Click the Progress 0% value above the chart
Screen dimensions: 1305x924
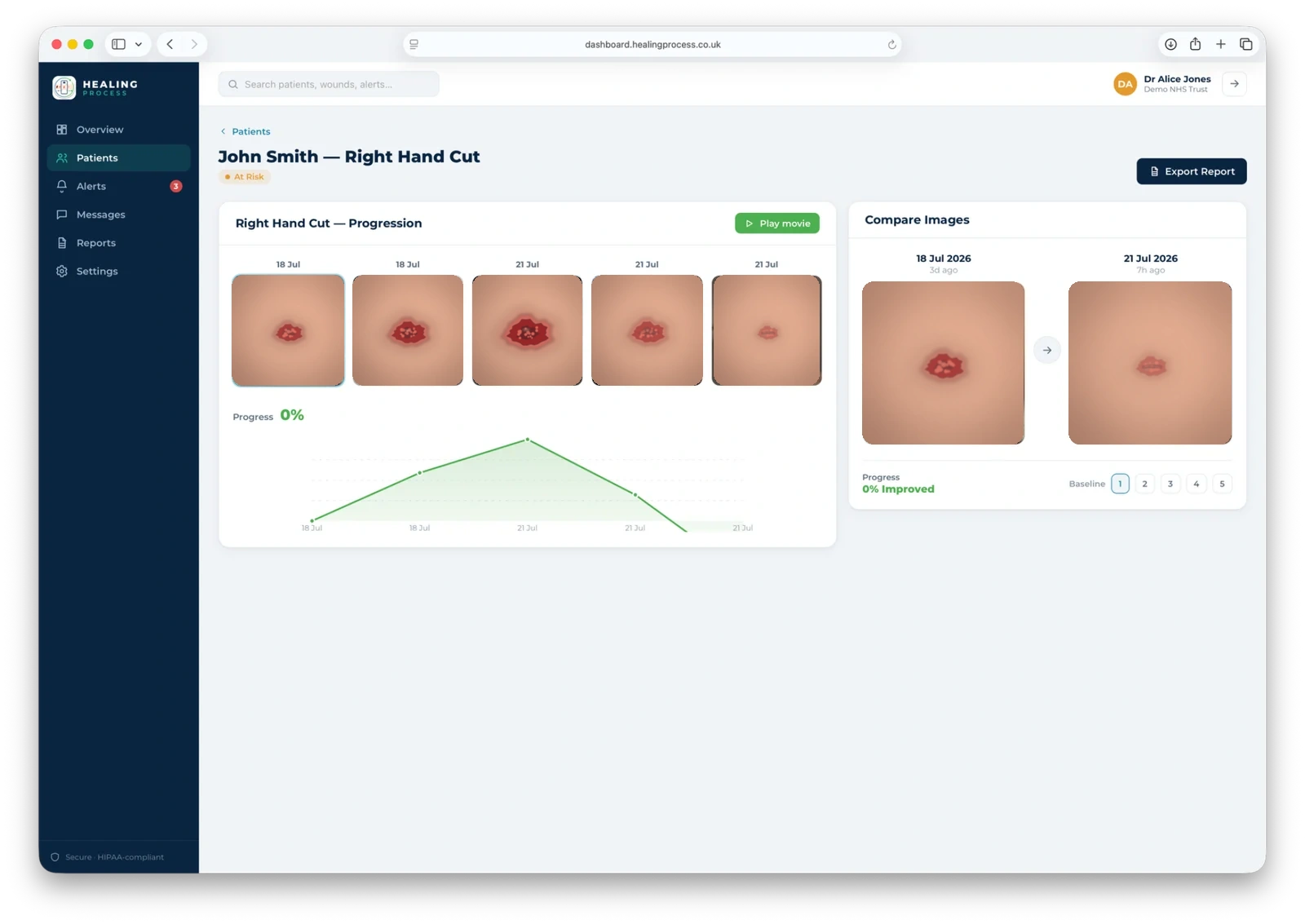[292, 415]
